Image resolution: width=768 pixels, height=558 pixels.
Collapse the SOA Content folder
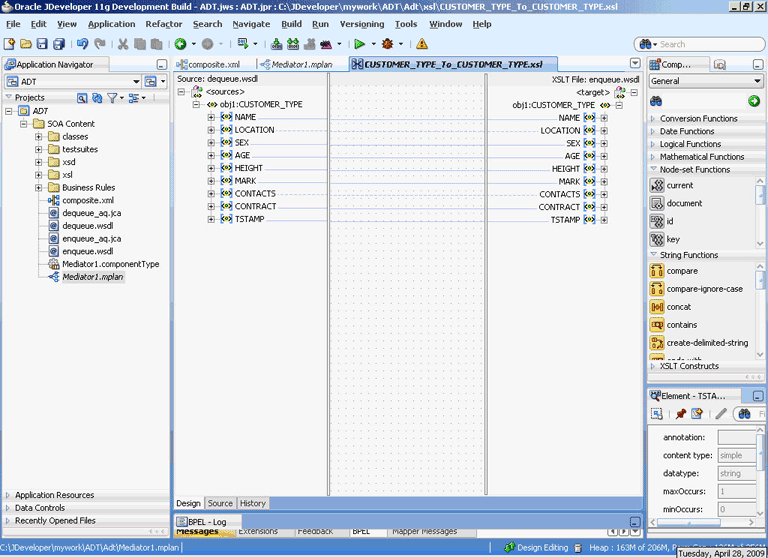[x=24, y=124]
